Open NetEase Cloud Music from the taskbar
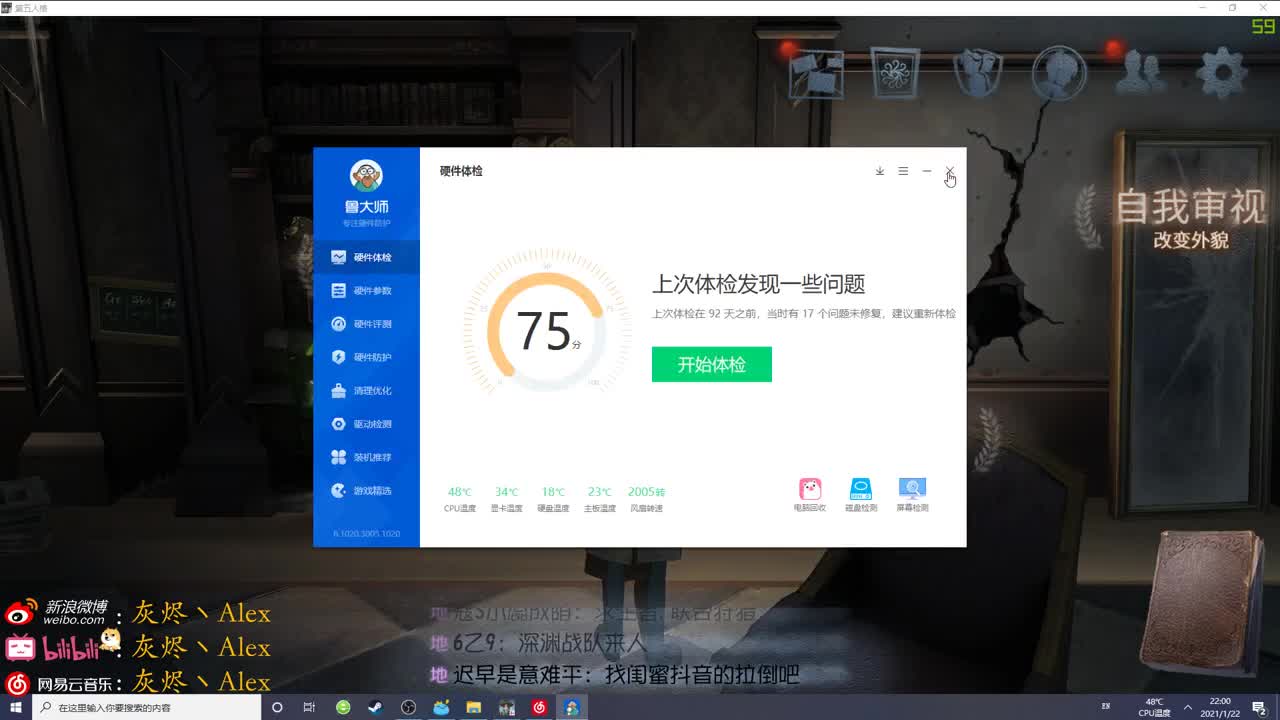The height and width of the screenshot is (720, 1280). pyautogui.click(x=539, y=707)
